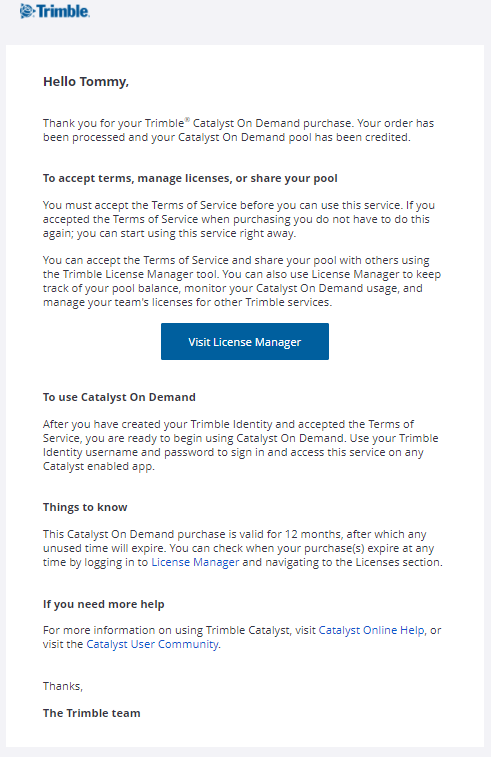Click the 'The Trimble team' signature
Viewport: 491px width, 757px height.
point(92,713)
